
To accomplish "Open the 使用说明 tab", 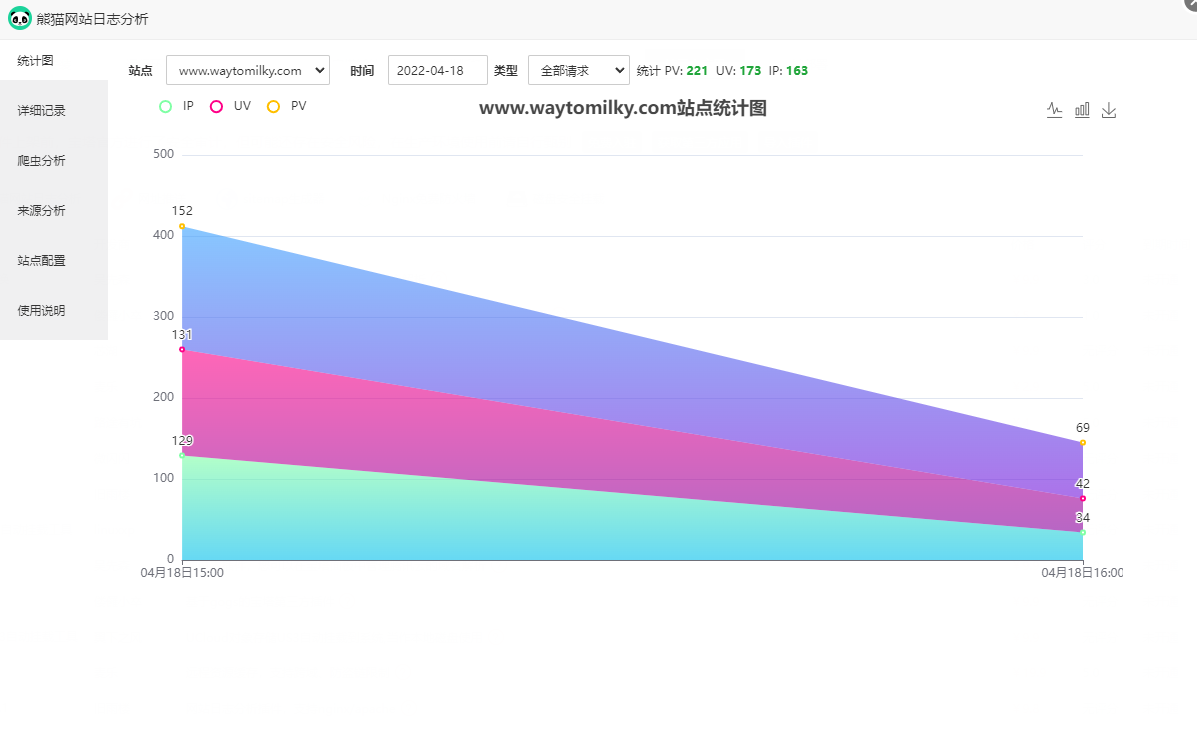I will click(x=53, y=311).
